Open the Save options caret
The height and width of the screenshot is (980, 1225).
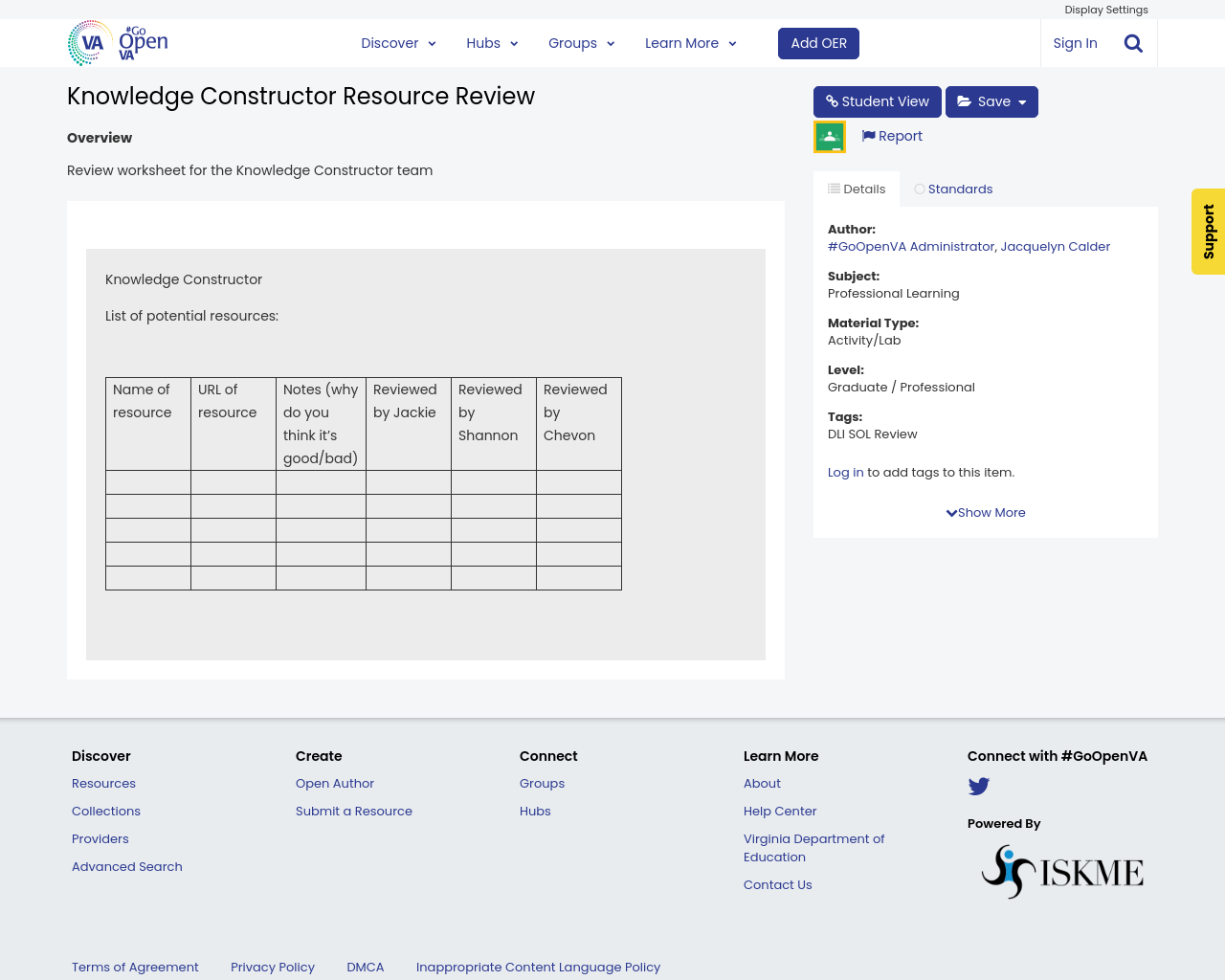point(1024,101)
